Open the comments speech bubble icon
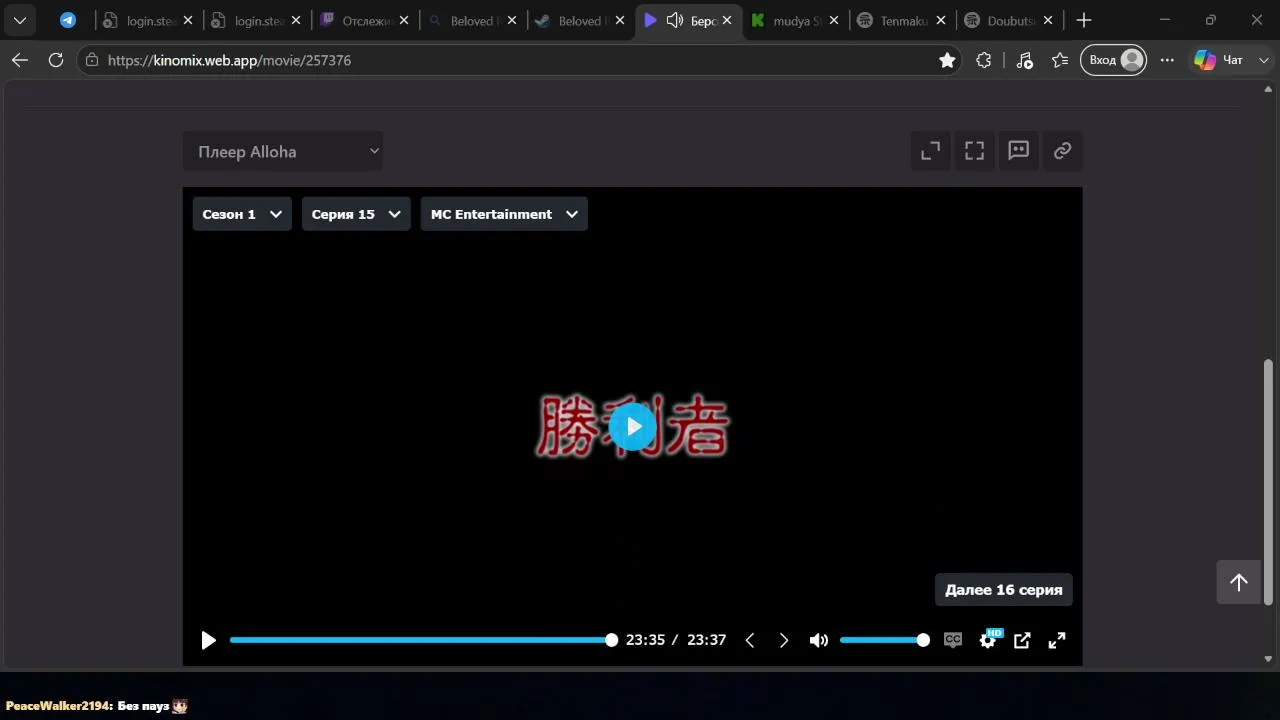The width and height of the screenshot is (1280, 720). tap(1019, 151)
